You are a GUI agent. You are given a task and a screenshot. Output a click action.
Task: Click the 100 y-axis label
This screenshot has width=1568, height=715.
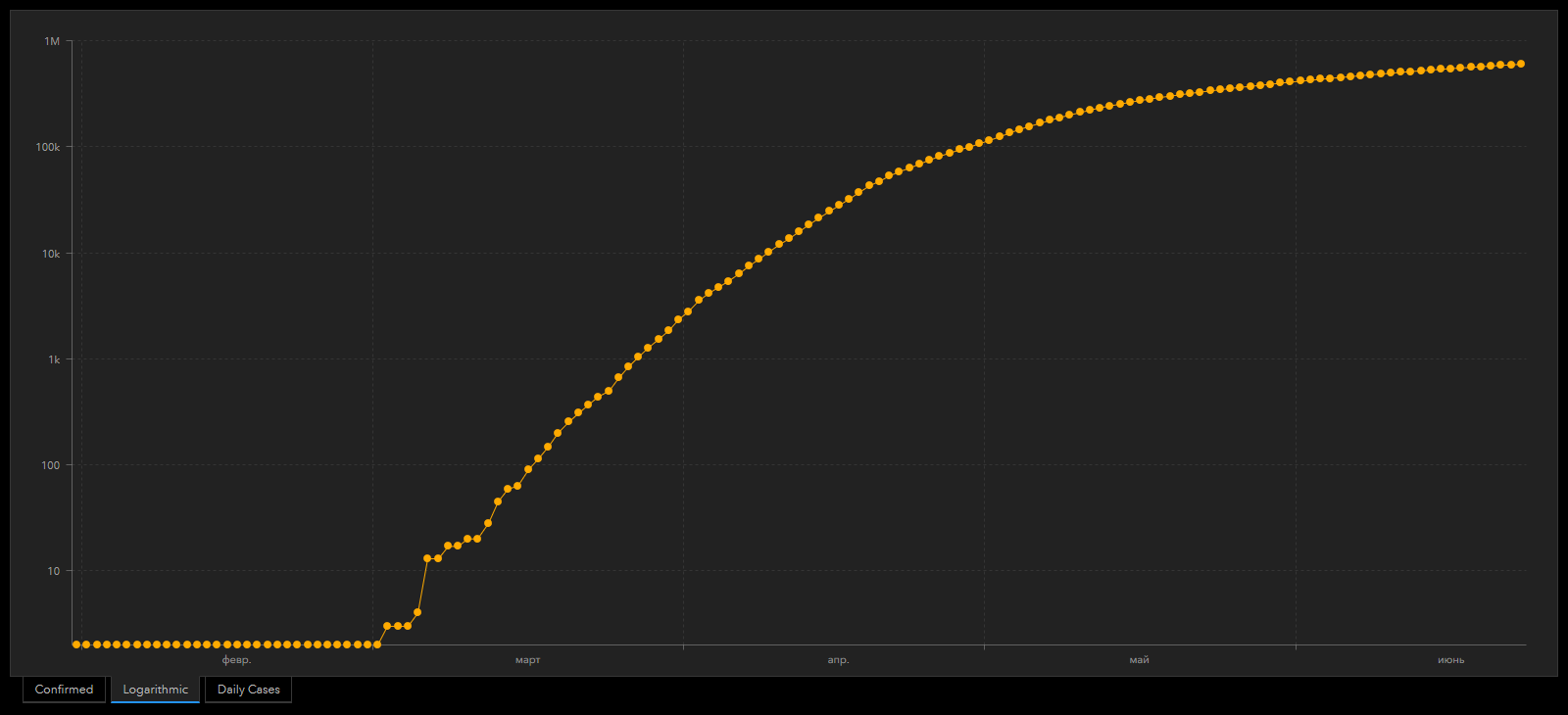tap(51, 465)
